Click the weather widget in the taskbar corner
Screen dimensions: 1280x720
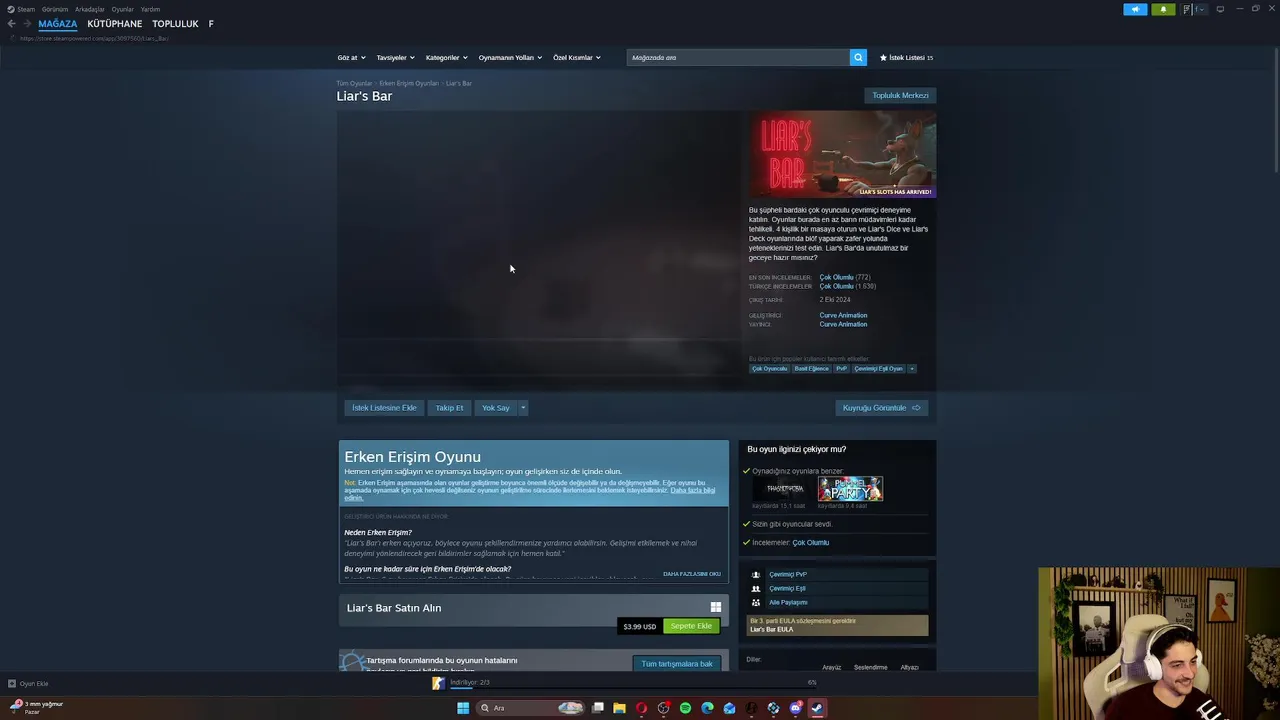[x=36, y=707]
